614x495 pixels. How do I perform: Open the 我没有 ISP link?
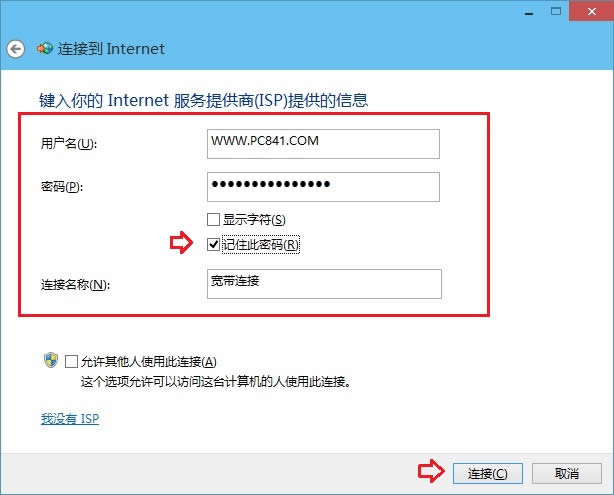70,418
